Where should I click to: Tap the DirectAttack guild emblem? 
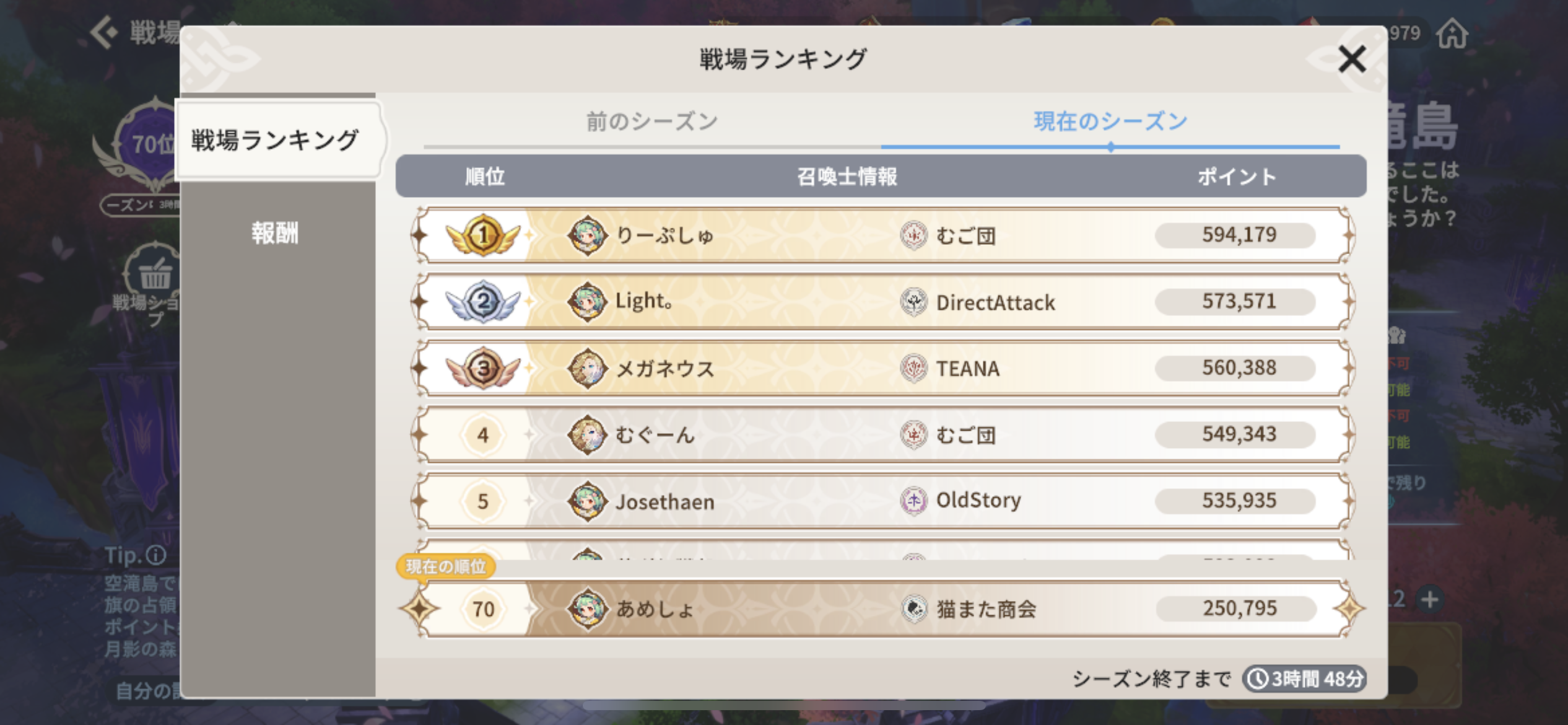point(913,302)
